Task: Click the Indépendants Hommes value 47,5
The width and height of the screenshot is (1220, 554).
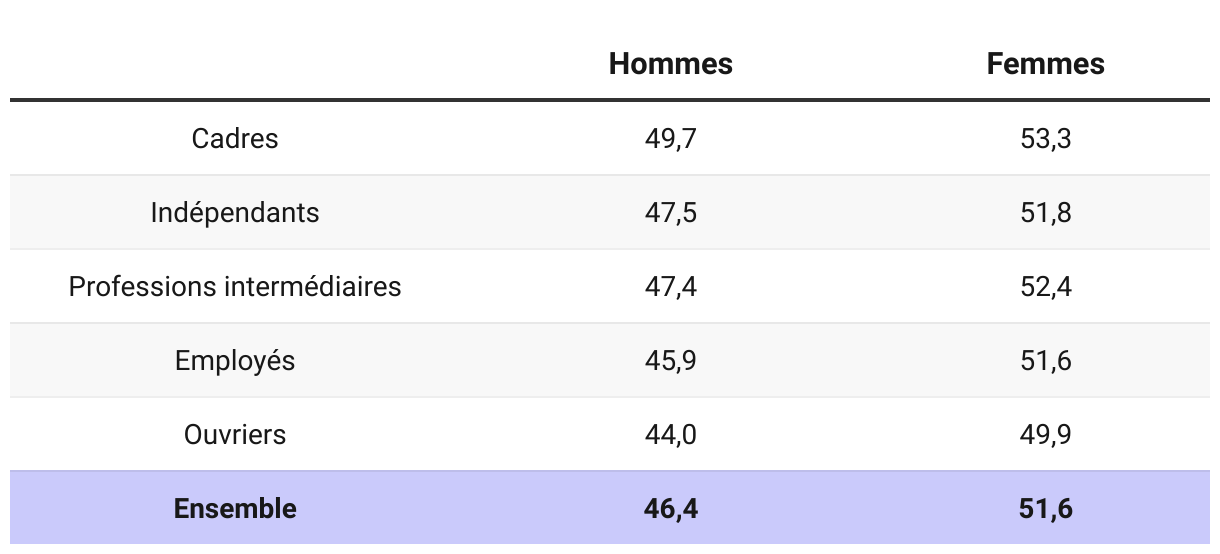Action: 670,212
